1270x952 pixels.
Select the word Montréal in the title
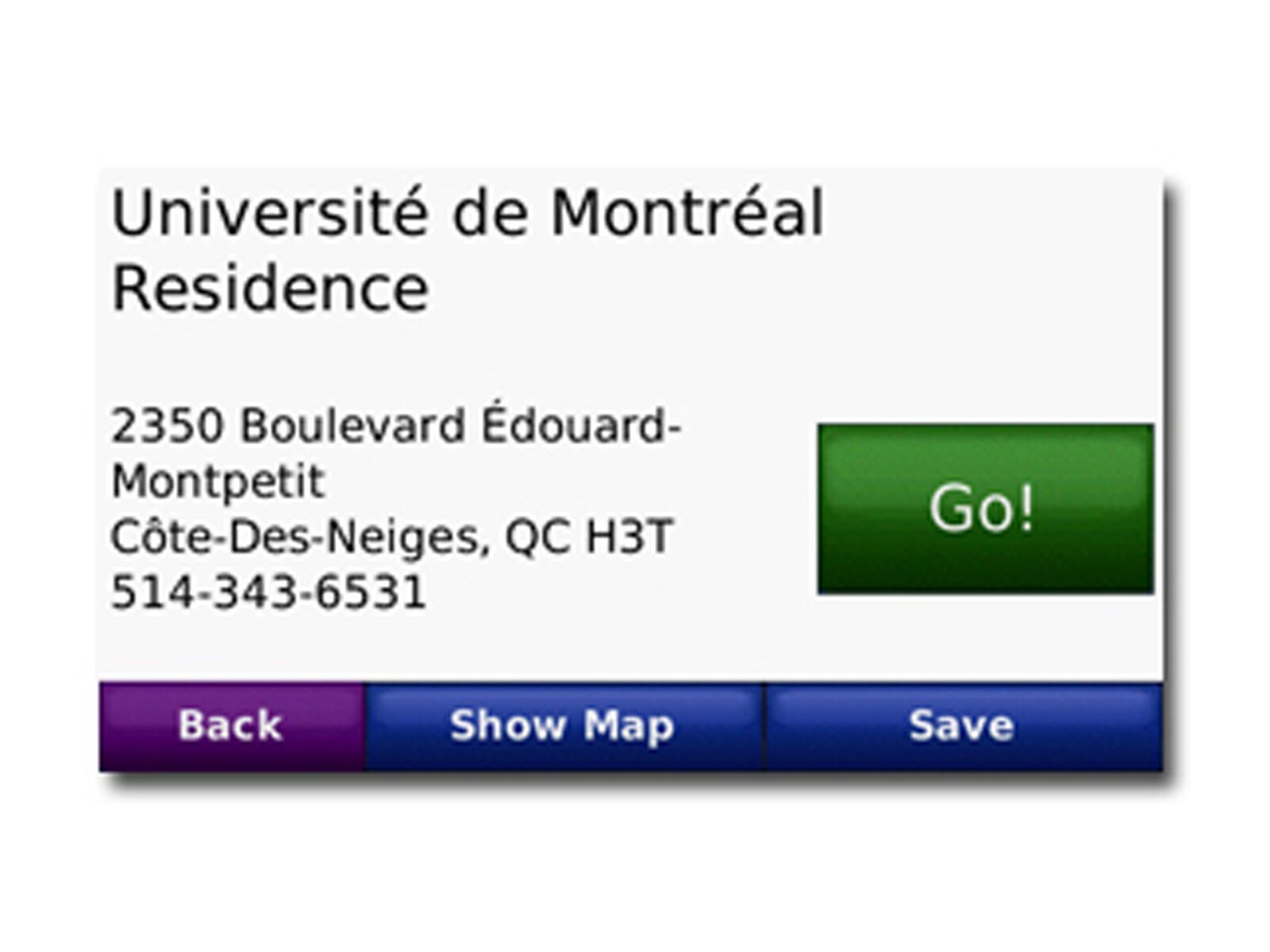[x=687, y=213]
